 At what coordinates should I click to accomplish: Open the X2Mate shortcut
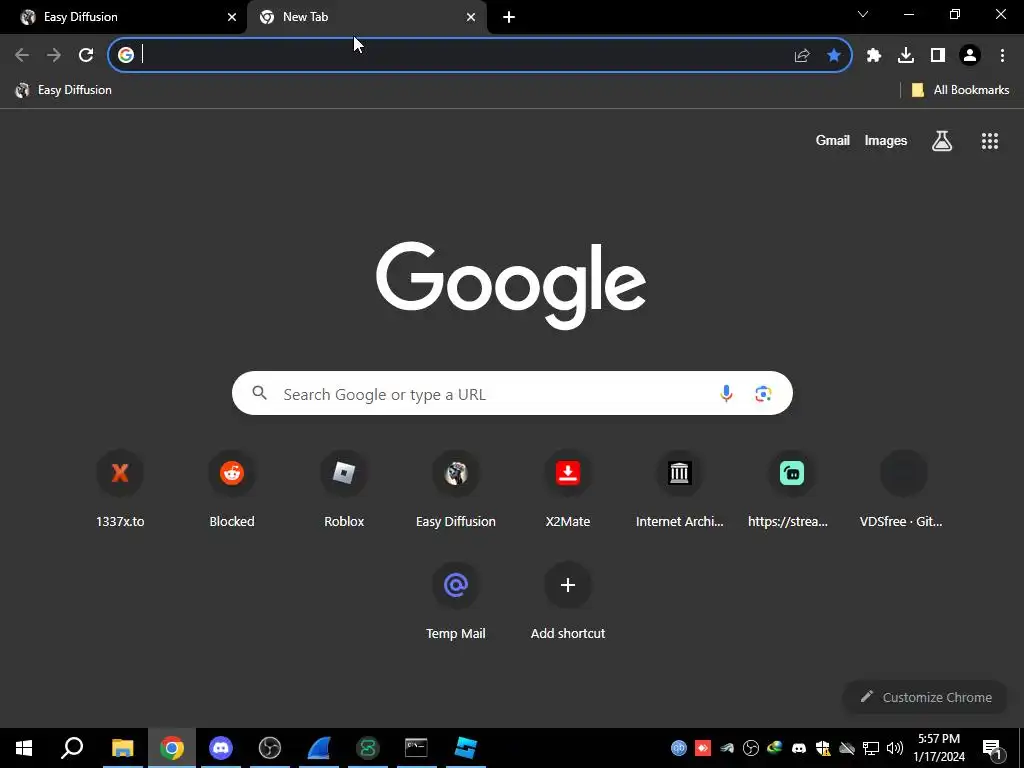(568, 489)
